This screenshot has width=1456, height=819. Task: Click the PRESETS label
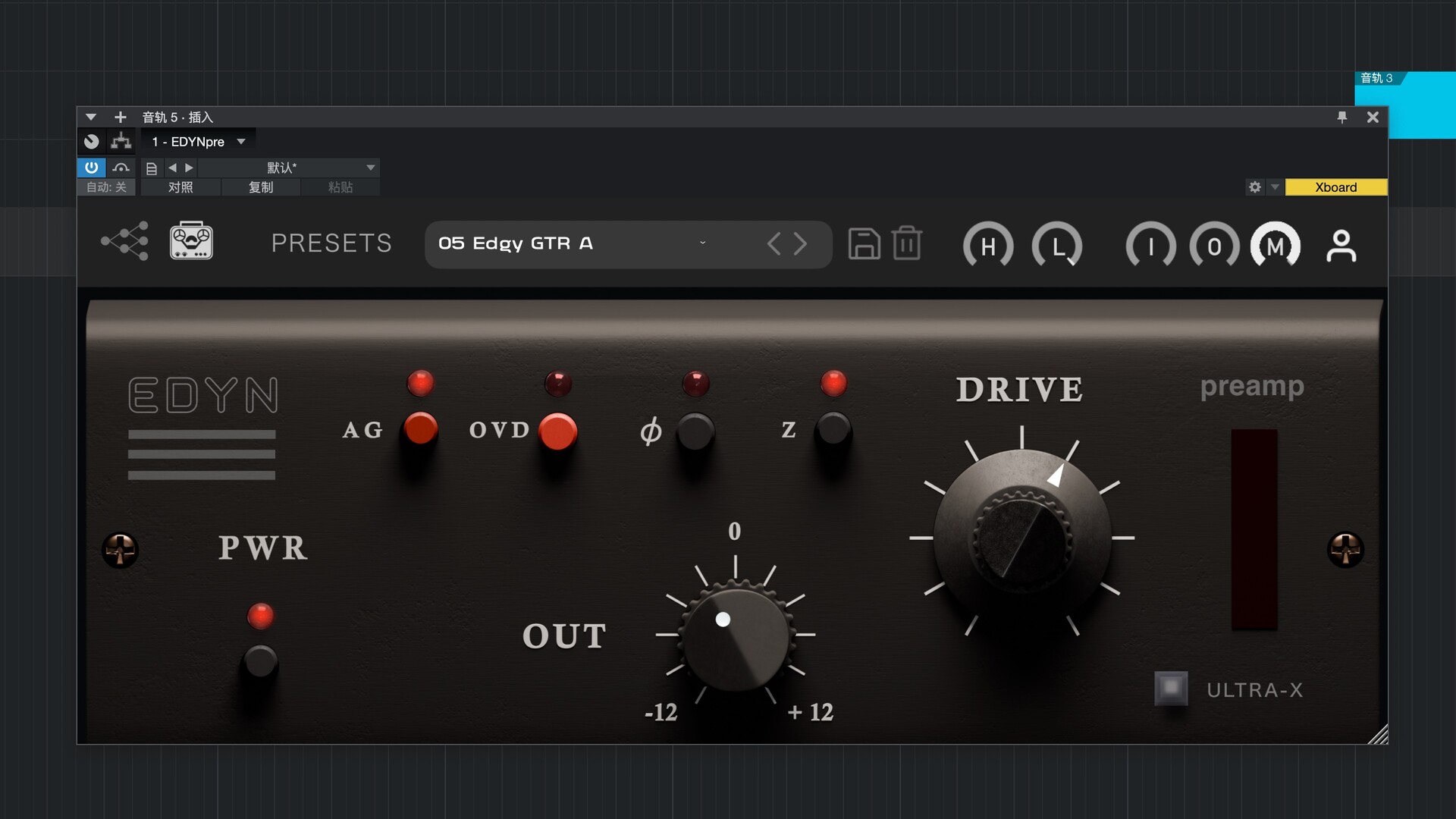pos(331,243)
